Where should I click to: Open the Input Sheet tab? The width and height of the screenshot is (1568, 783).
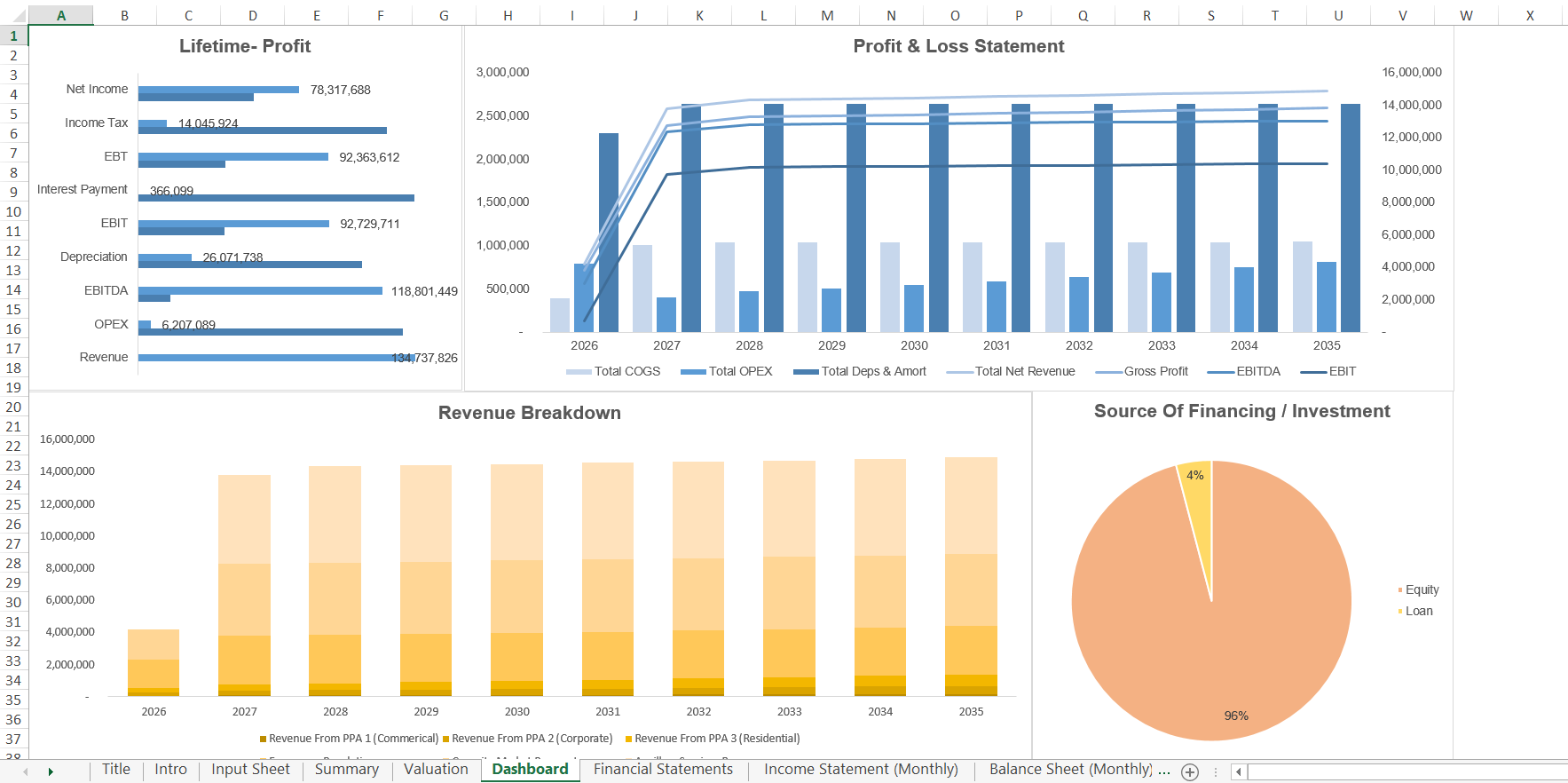250,770
